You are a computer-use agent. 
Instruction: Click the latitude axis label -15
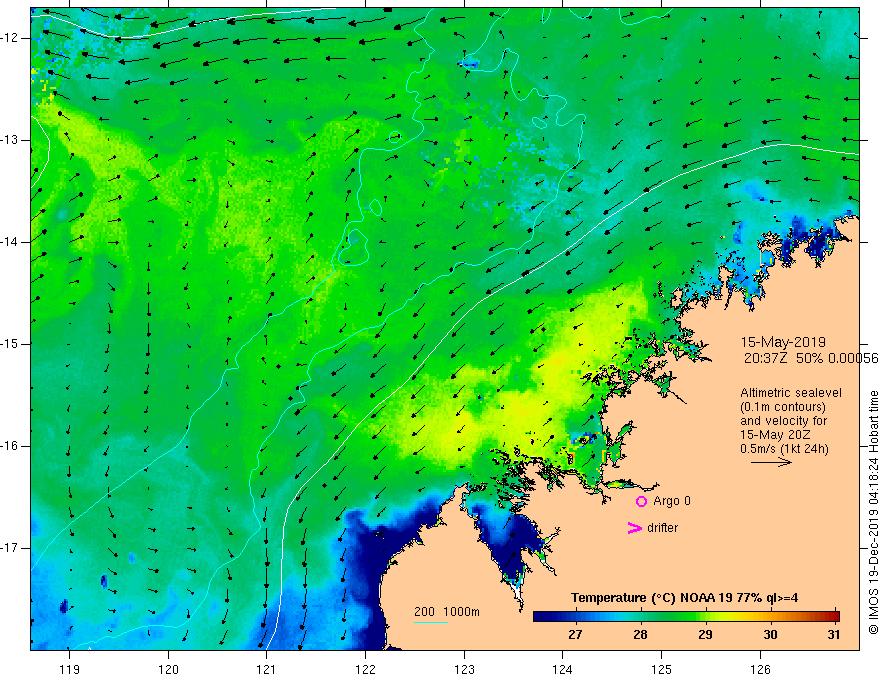[10, 344]
